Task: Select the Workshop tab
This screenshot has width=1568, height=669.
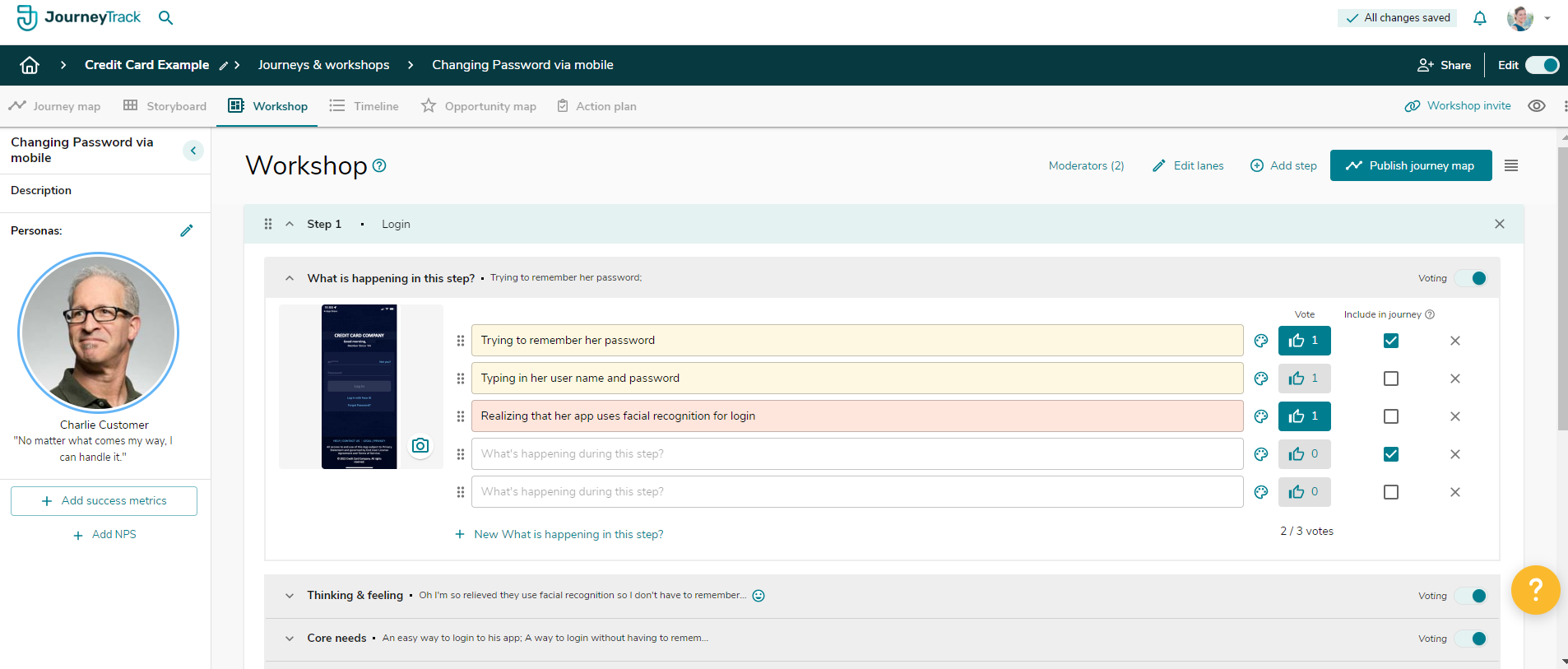Action: click(267, 106)
